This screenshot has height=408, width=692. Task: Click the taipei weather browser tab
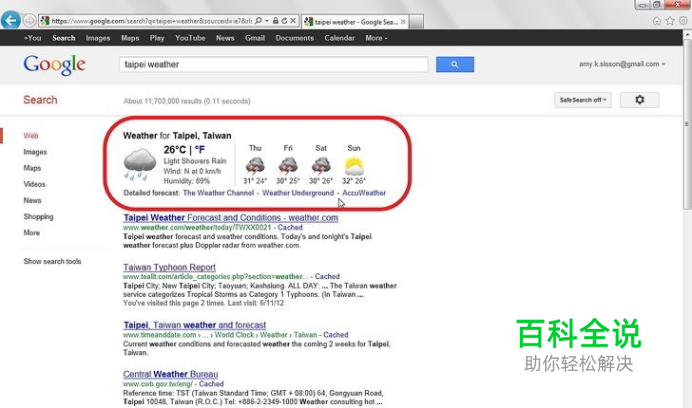coord(356,22)
